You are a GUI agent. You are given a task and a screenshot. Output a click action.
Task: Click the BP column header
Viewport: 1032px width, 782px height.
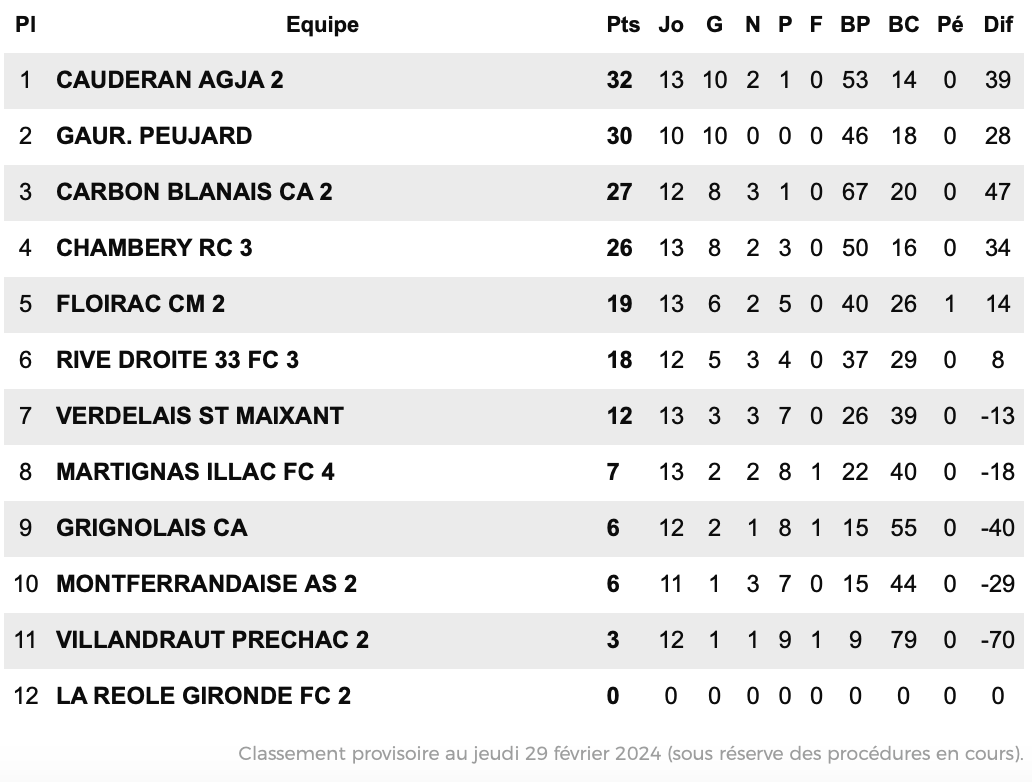855,24
